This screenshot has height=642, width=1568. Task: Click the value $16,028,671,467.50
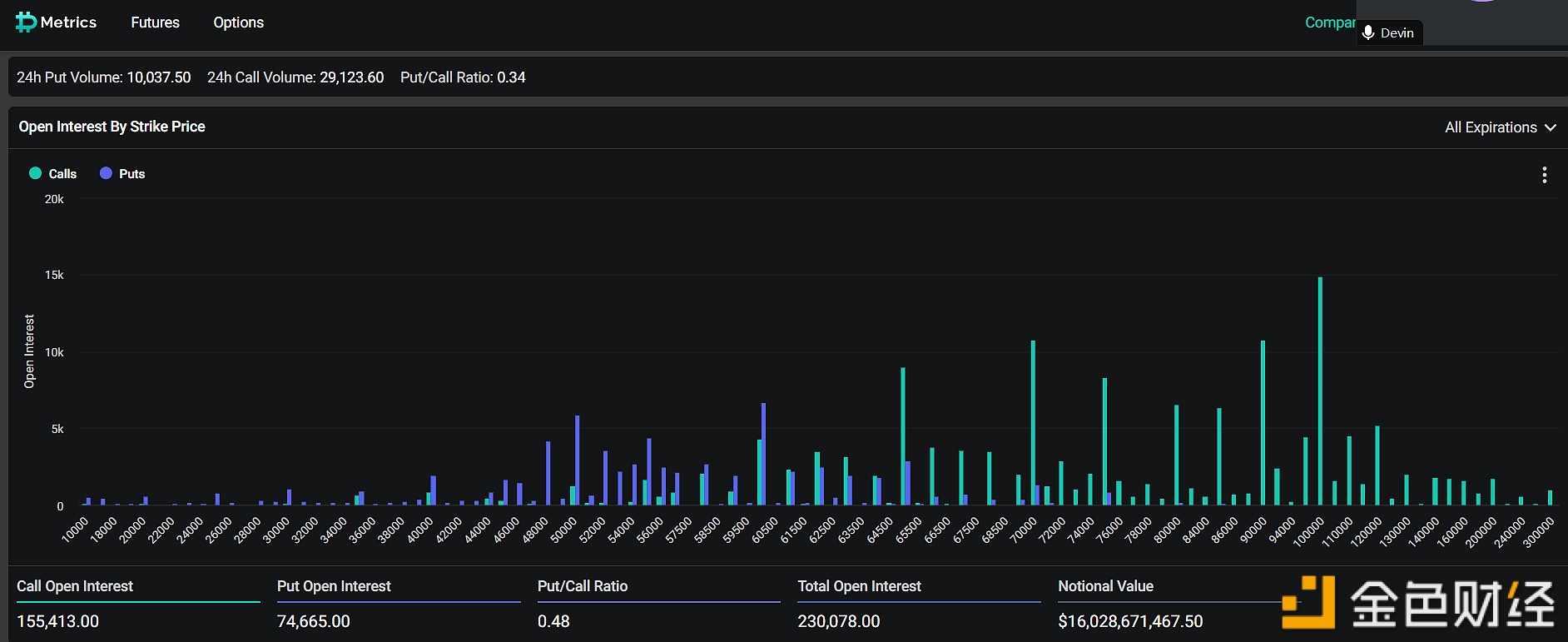[x=1130, y=621]
